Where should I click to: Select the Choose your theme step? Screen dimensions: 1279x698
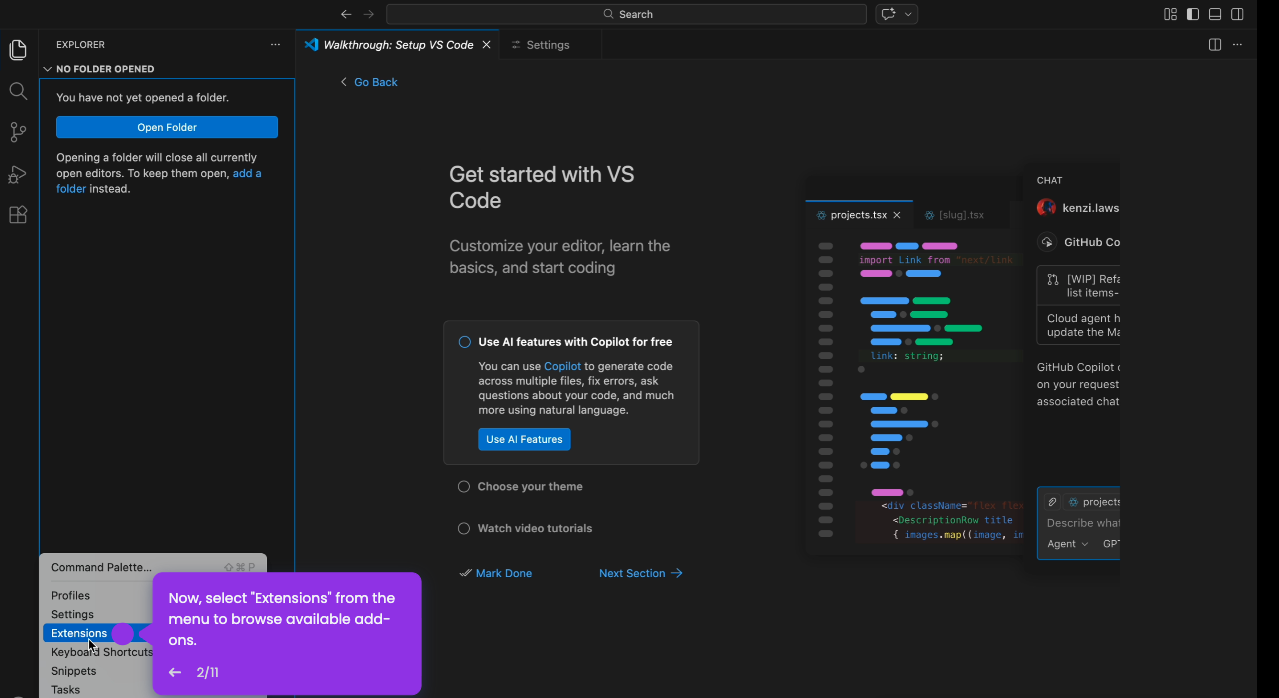tap(530, 487)
